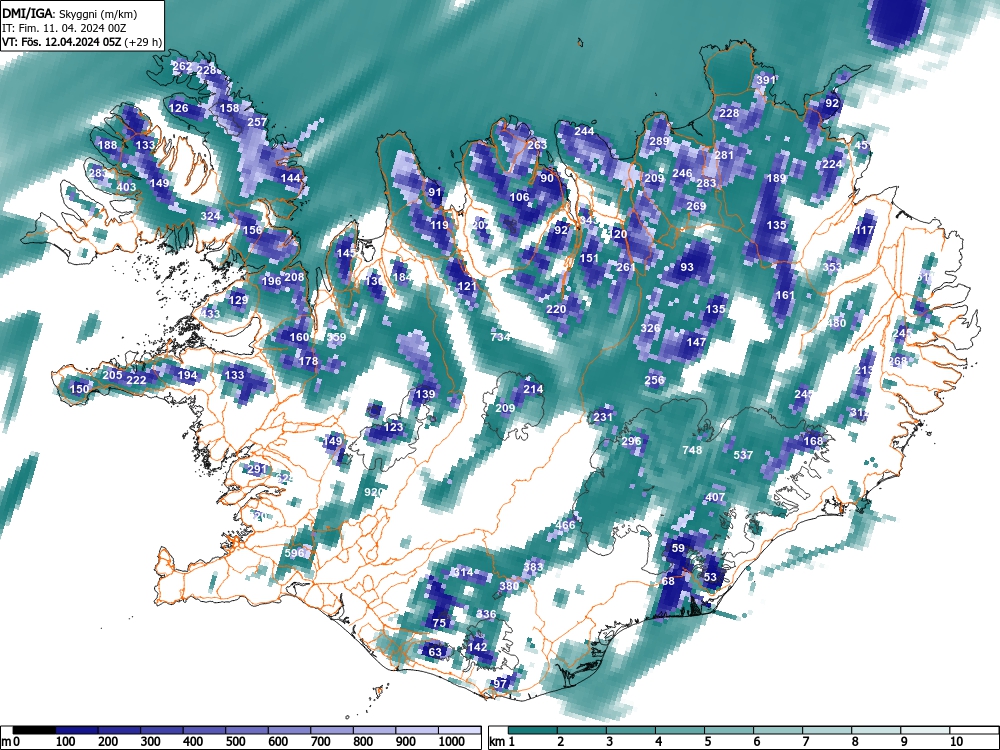Viewport: 1000px width, 750px height.
Task: Click the visibility value 262 in the Westfjords
Action: [x=182, y=66]
